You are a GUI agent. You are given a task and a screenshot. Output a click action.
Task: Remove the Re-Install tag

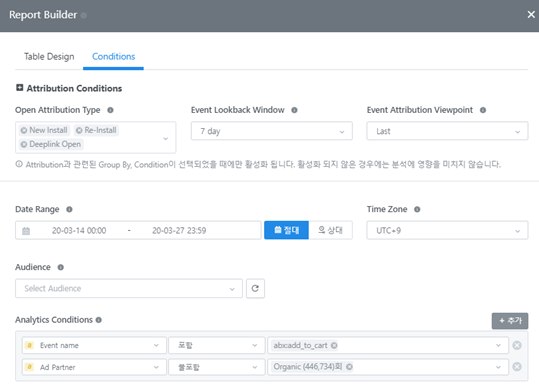tap(79, 131)
